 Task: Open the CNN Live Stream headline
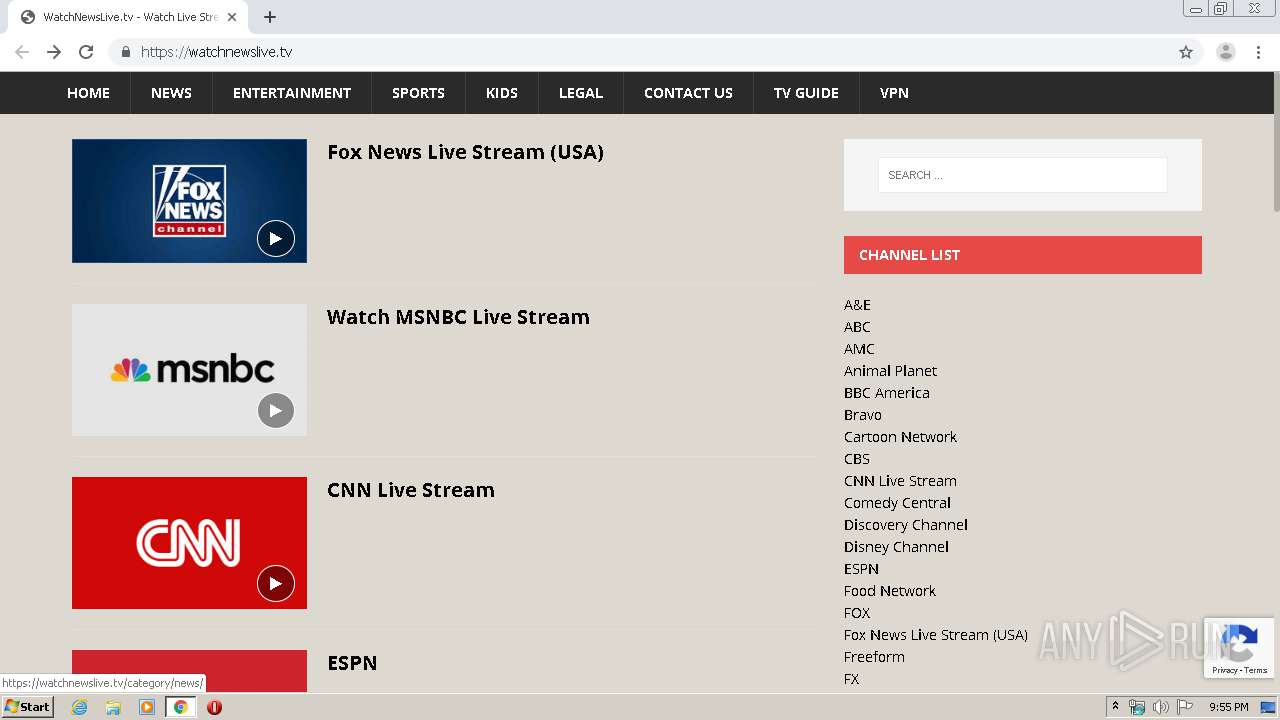point(411,490)
